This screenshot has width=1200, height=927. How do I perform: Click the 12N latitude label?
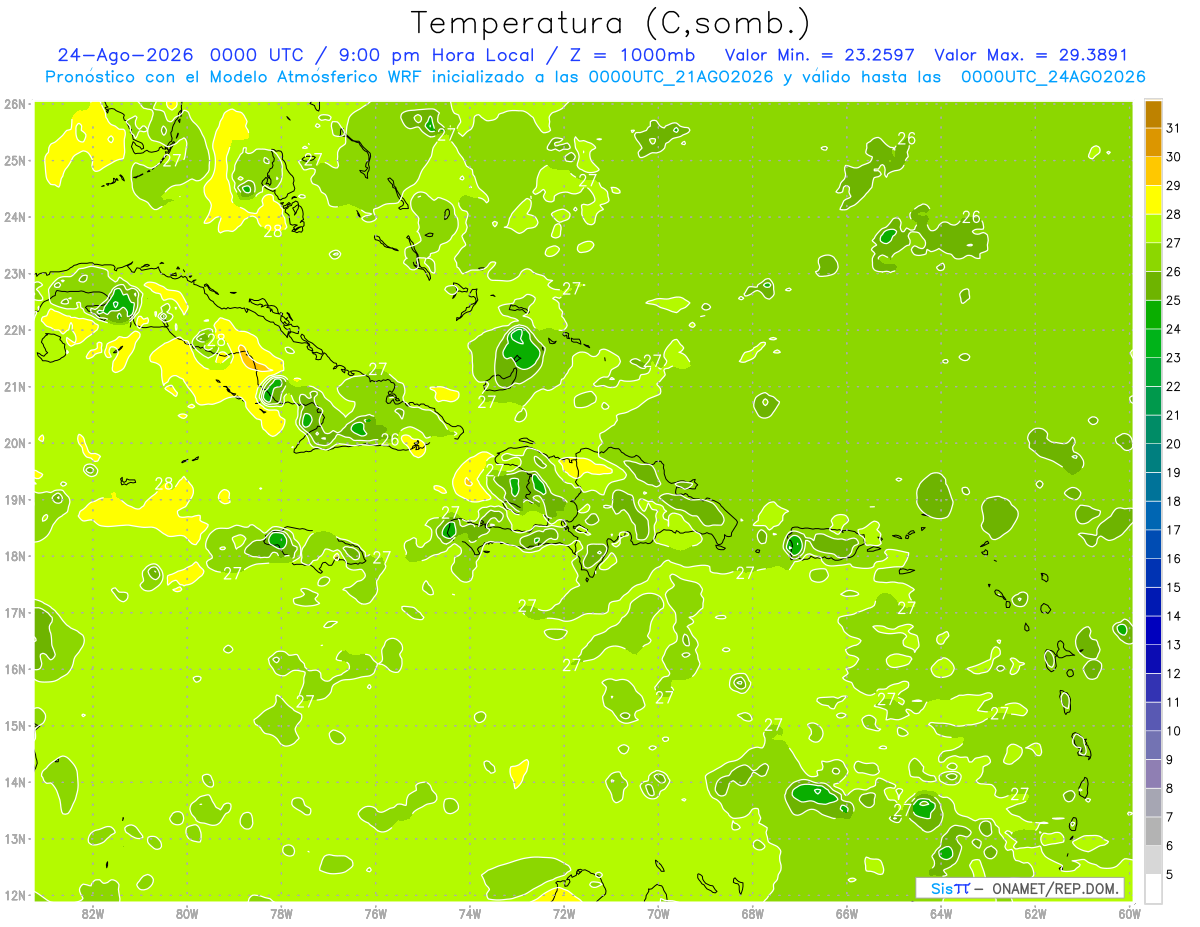click(15, 895)
